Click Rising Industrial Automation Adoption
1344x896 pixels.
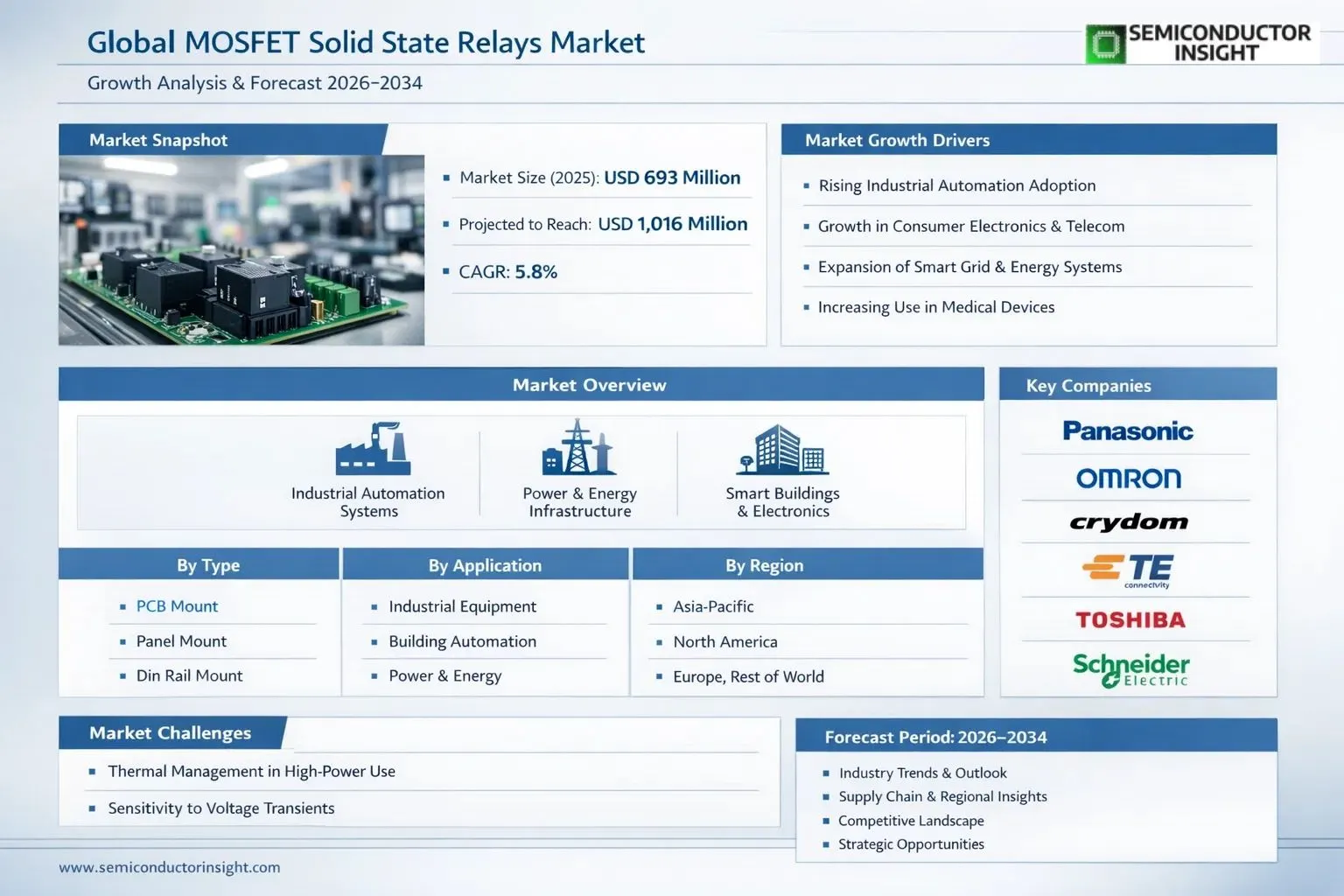957,185
